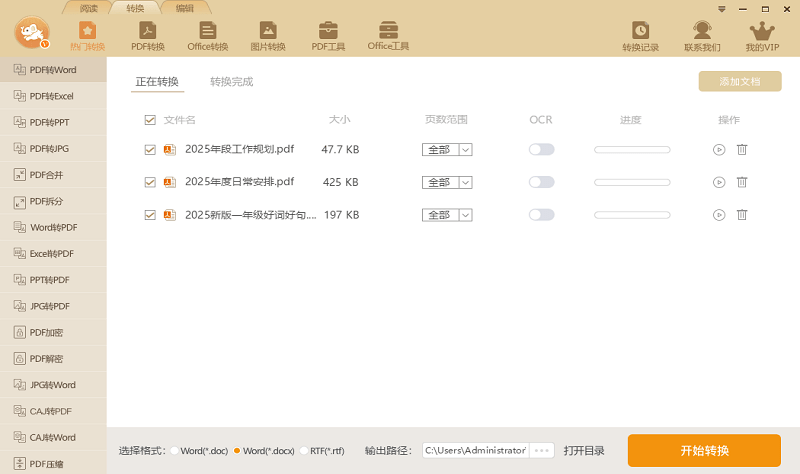This screenshot has width=800, height=474.
Task: Expand page range dropdown for 2025新版一年级 file
Action: (465, 215)
